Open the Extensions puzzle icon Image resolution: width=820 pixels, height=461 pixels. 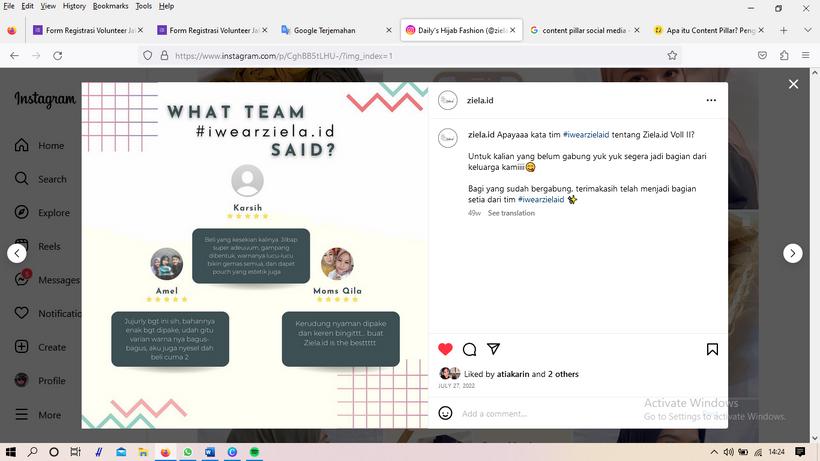[784, 55]
